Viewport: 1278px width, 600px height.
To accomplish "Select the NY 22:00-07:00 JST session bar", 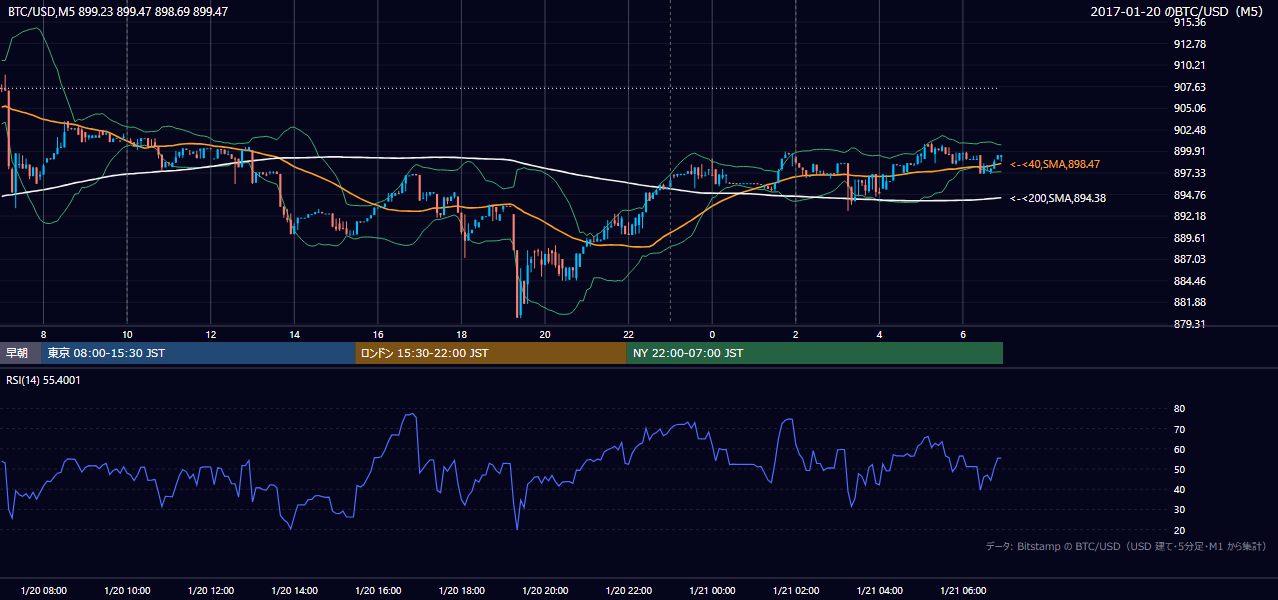I will (x=815, y=353).
